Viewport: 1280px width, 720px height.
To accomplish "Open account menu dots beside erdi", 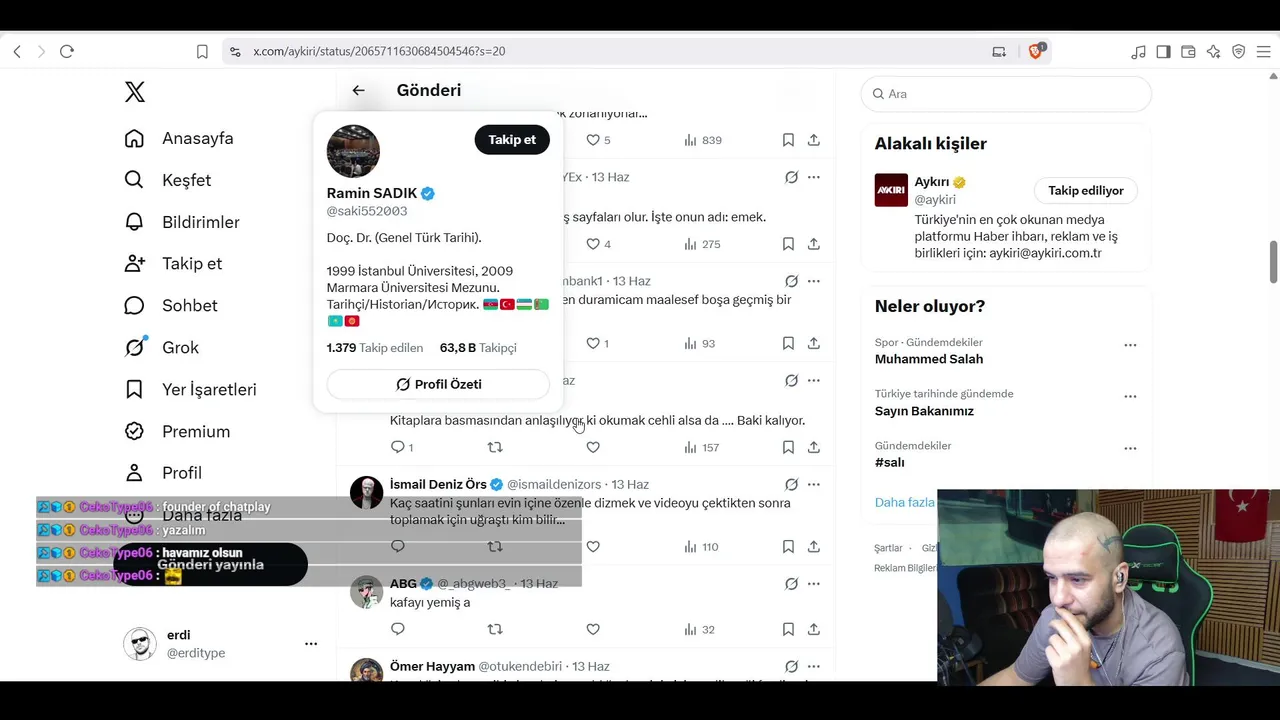I will [311, 644].
